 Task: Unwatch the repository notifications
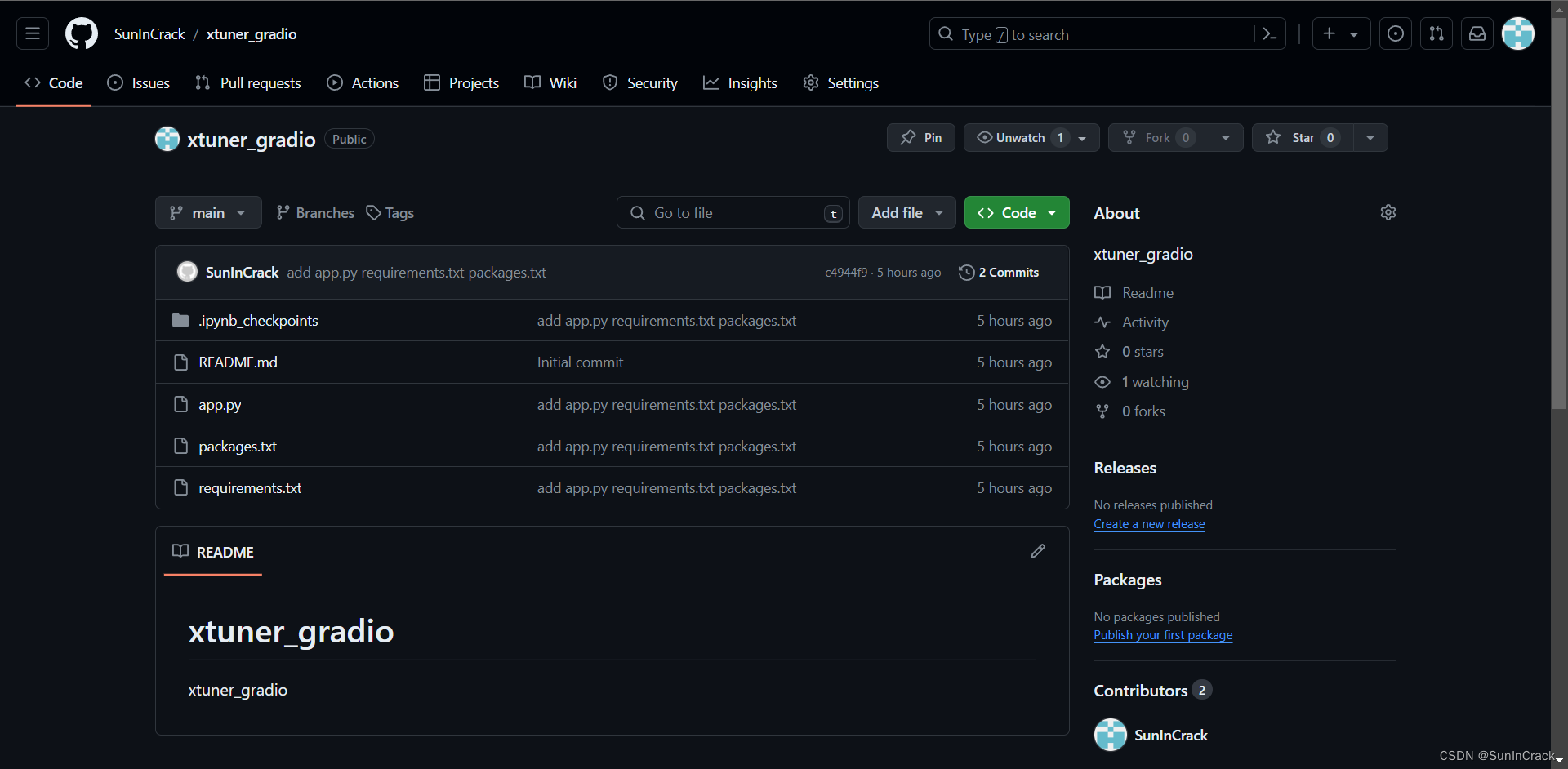pos(1031,137)
